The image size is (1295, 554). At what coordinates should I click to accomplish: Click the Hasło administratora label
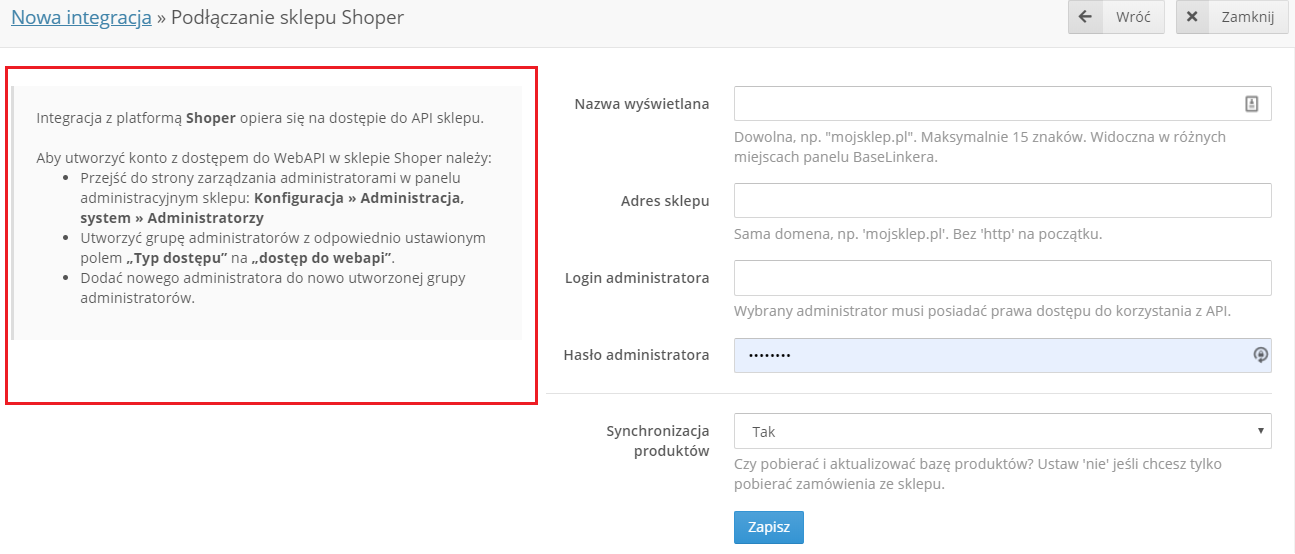[x=636, y=355]
